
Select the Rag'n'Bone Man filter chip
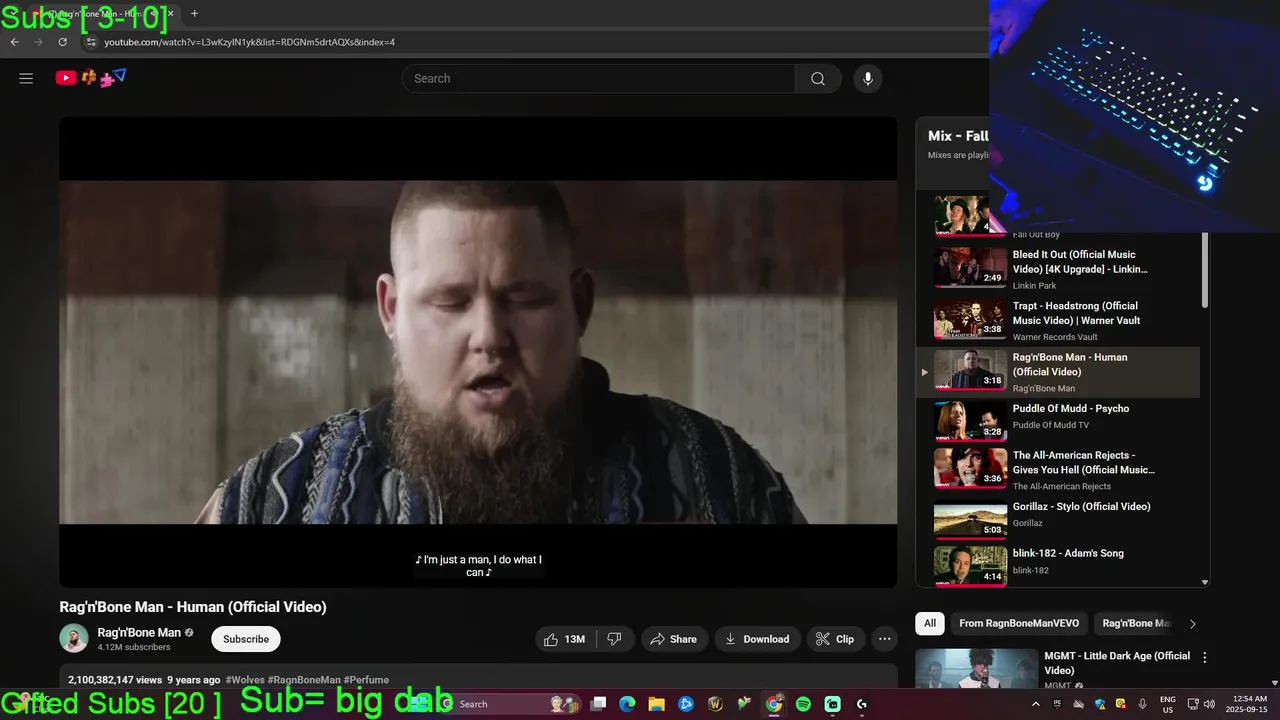(x=1136, y=623)
